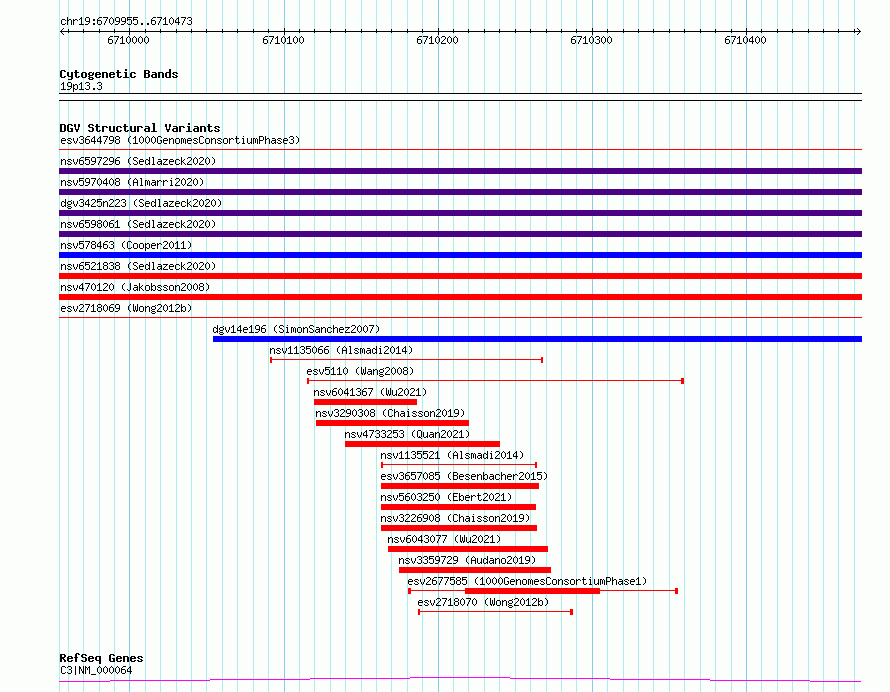Image resolution: width=890 pixels, height=692 pixels.
Task: Click the 6710400 ruler tick label
Action: pyautogui.click(x=745, y=40)
